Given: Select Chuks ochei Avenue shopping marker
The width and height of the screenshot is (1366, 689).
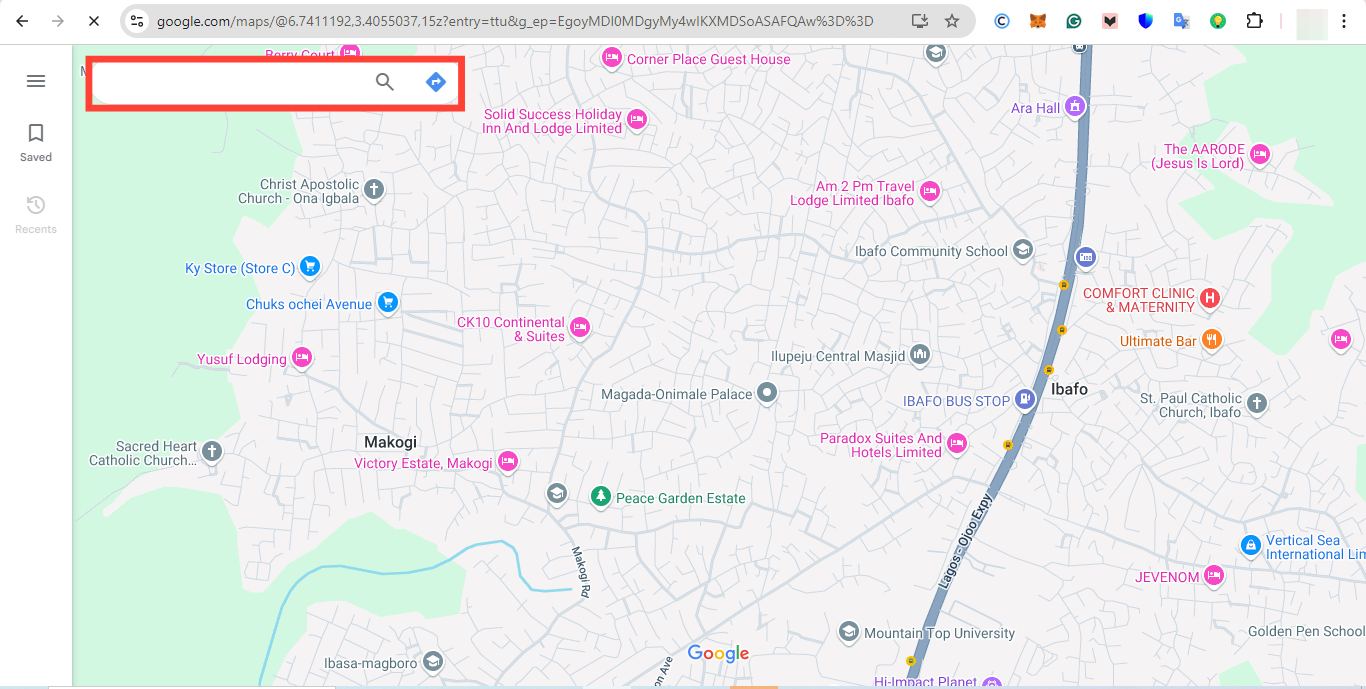Looking at the screenshot, I should click(388, 302).
